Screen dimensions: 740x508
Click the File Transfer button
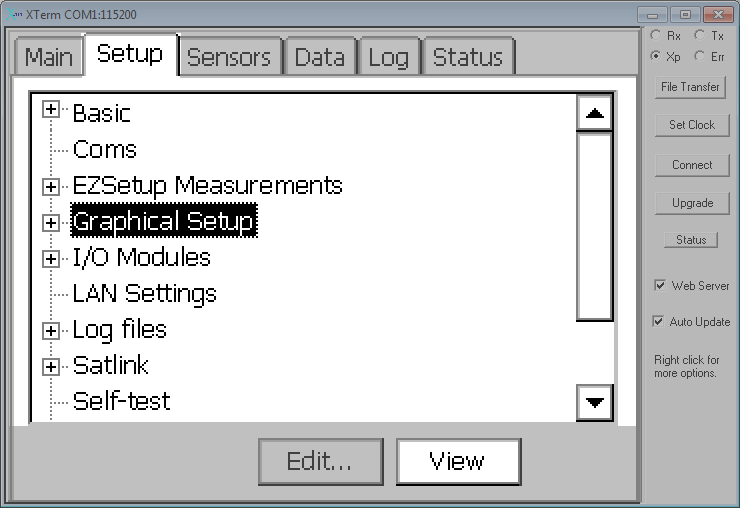coord(690,87)
